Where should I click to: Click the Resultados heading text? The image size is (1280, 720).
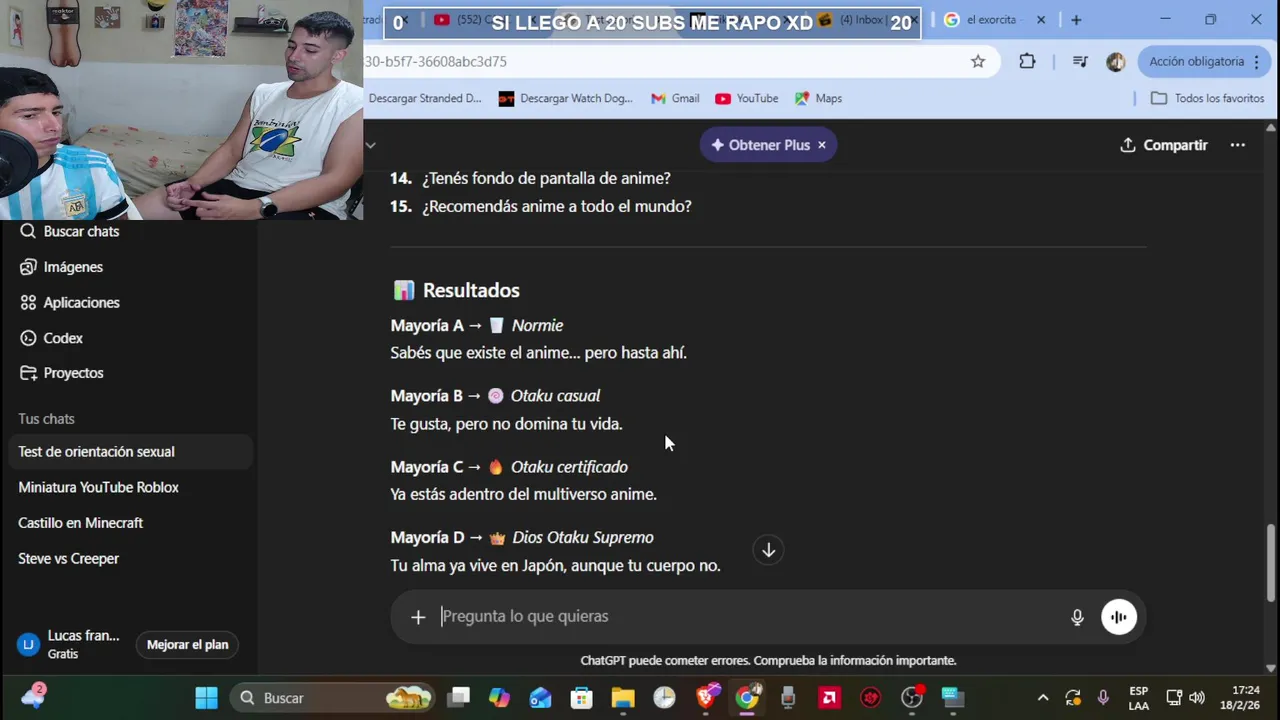pos(471,290)
